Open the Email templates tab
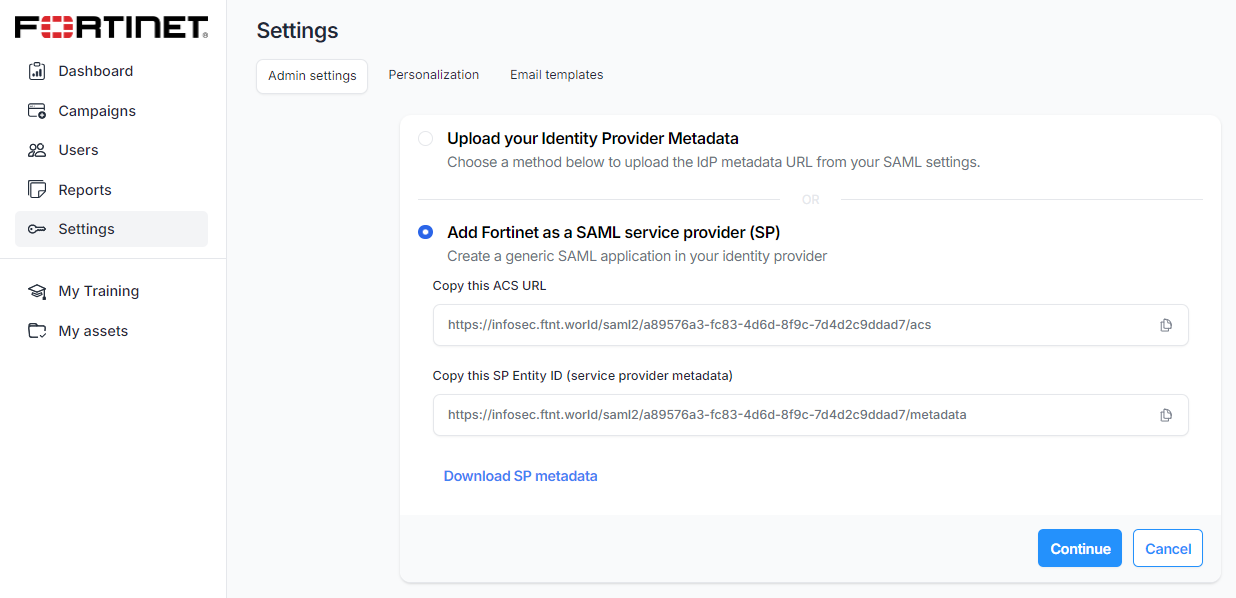 coord(556,75)
